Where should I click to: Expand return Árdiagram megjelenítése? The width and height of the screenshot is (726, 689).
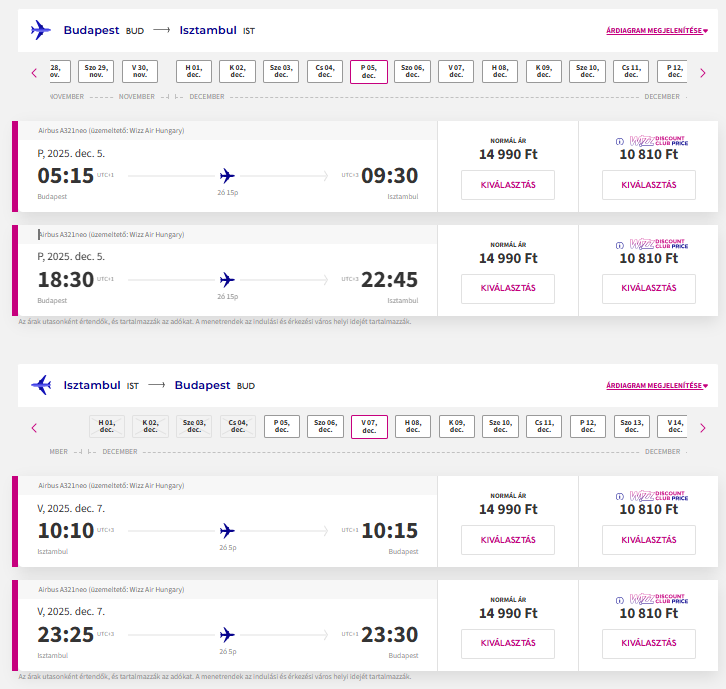point(657,385)
